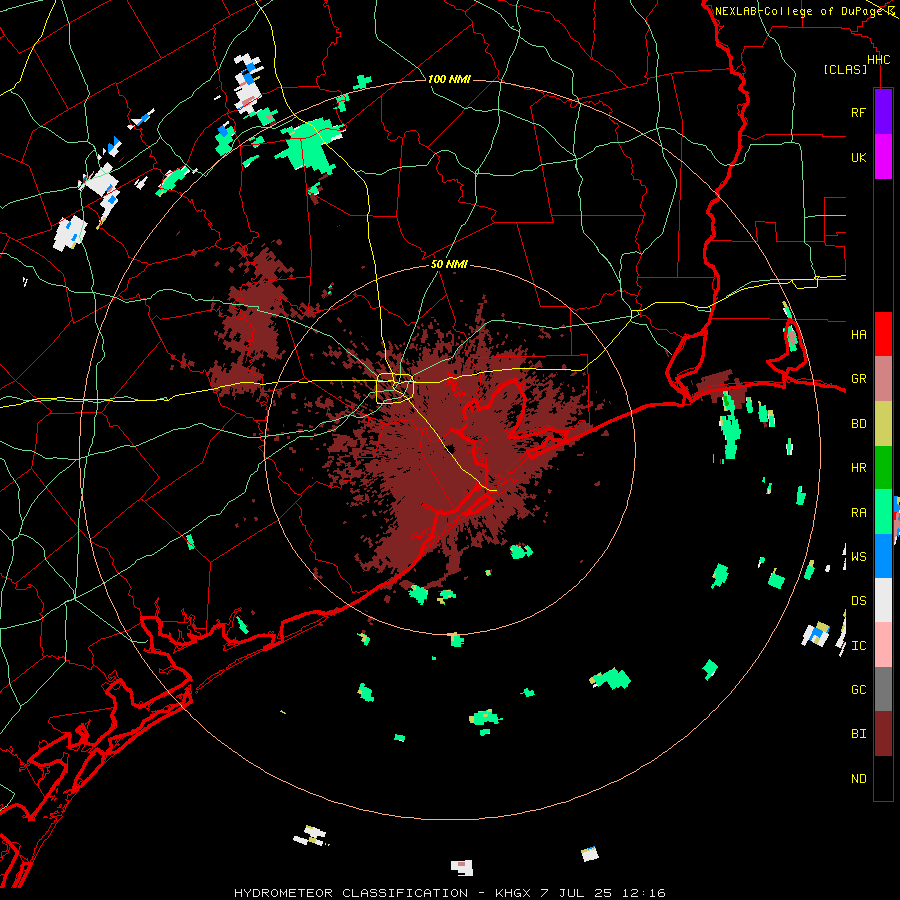Image resolution: width=900 pixels, height=900 pixels.
Task: Select the yellow BD legend swatch
Action: (x=883, y=424)
